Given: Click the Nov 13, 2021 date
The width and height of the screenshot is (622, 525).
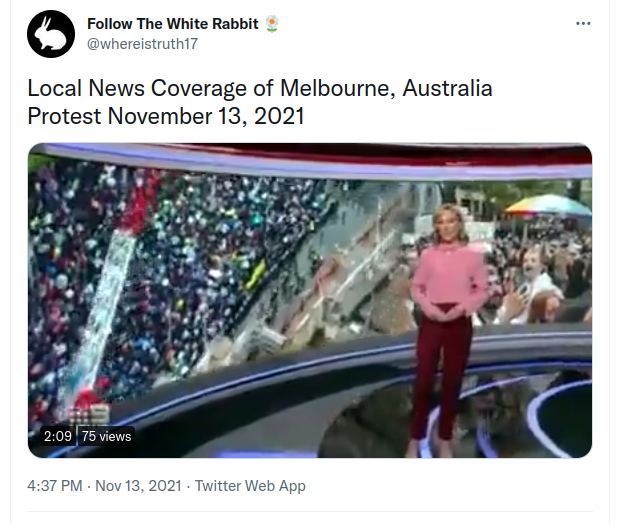Looking at the screenshot, I should click(x=138, y=486).
